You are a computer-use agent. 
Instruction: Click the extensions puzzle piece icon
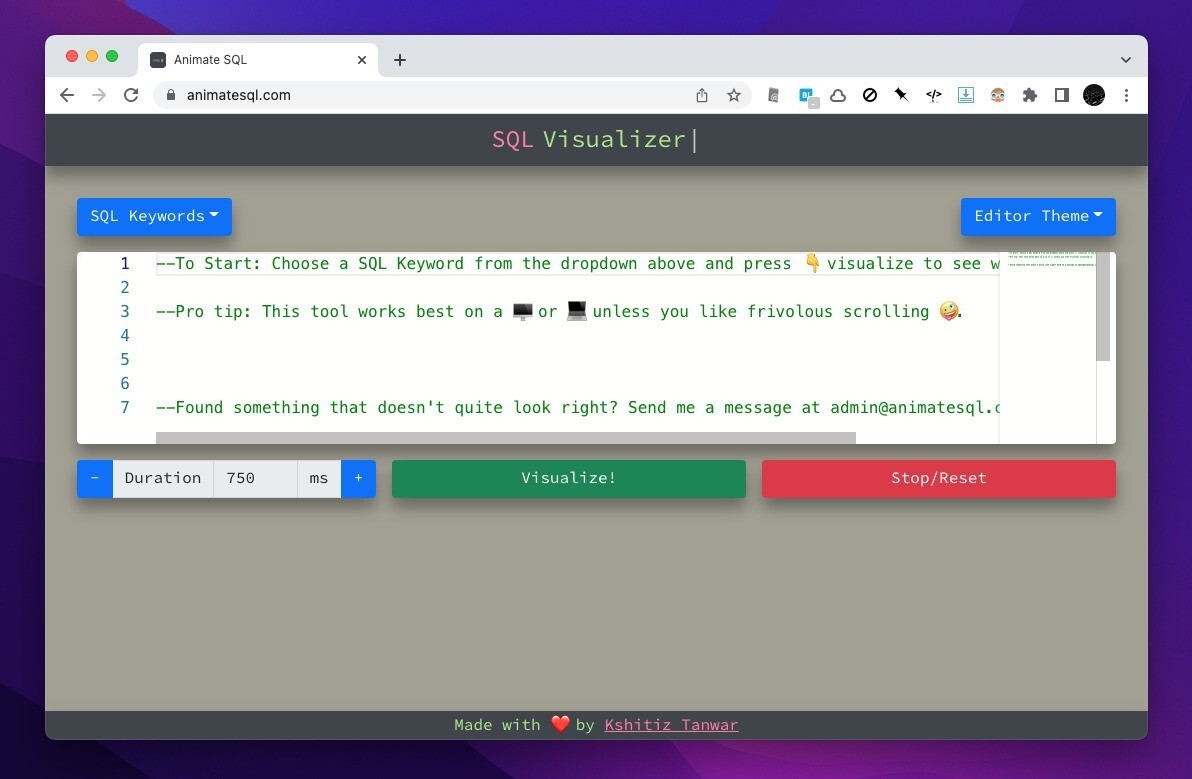tap(1029, 95)
